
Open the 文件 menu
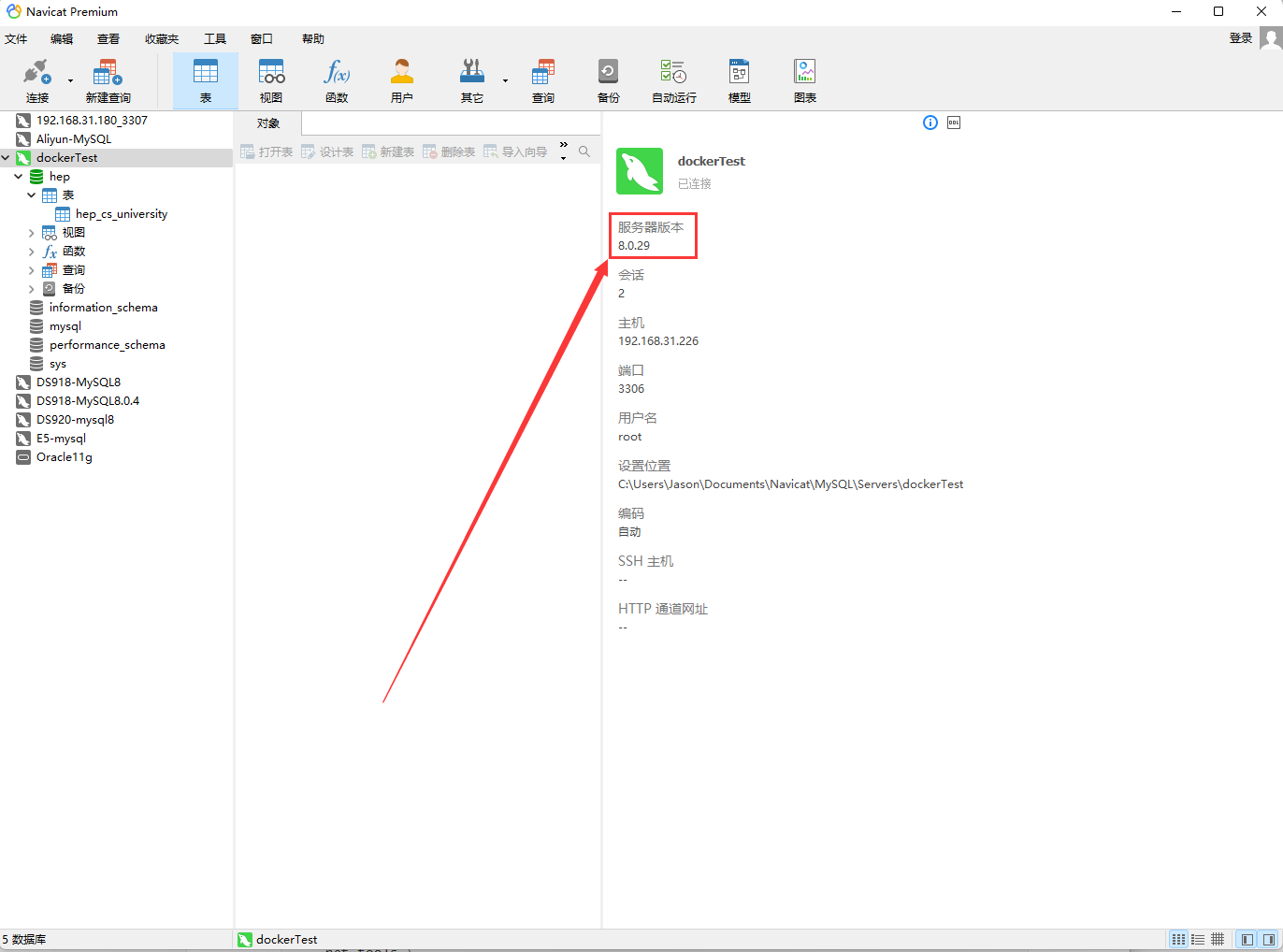click(x=16, y=39)
